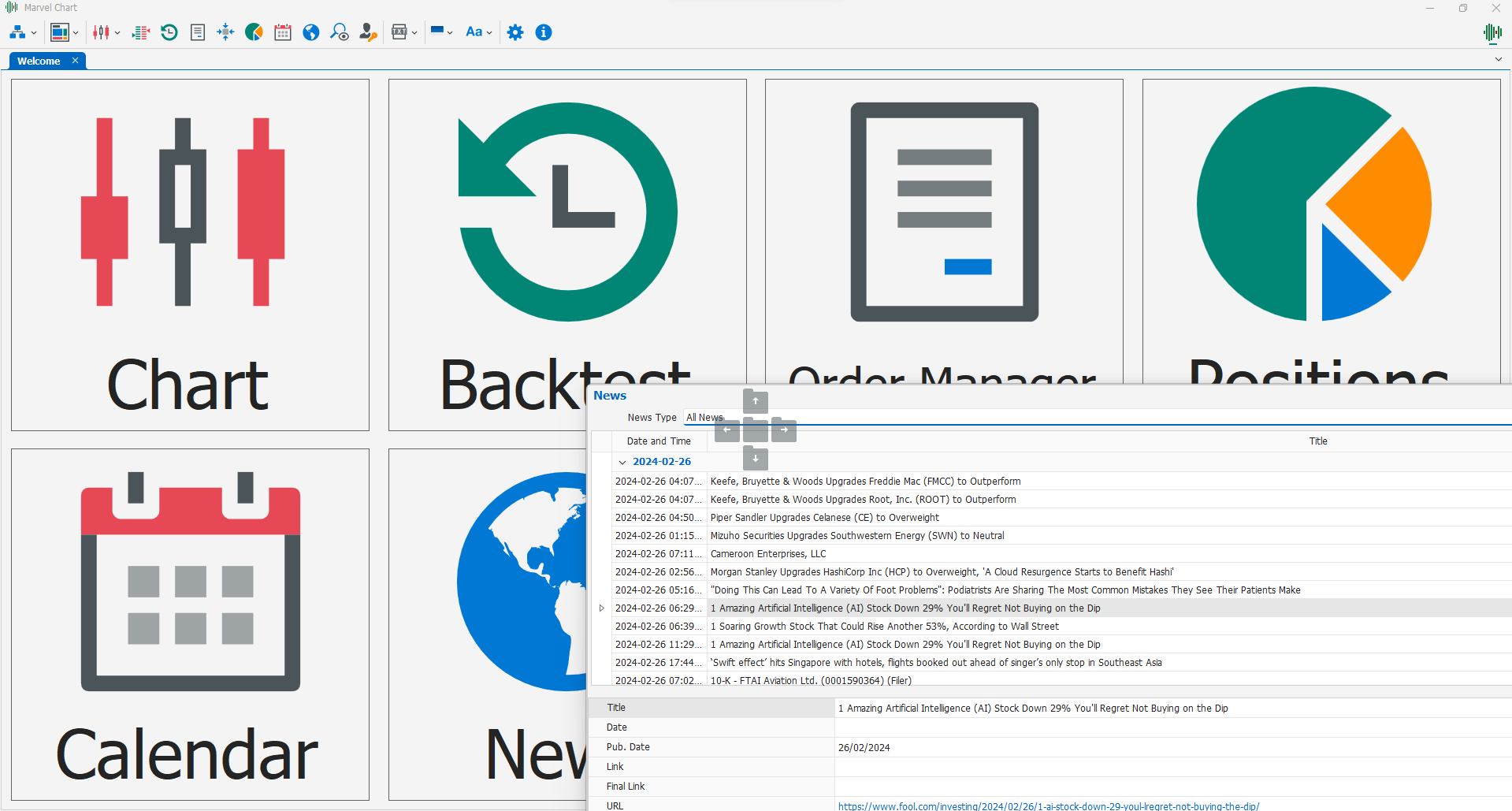Viewport: 1512px width, 811px height.
Task: Open the tab list dropdown chevron
Action: point(1498,59)
